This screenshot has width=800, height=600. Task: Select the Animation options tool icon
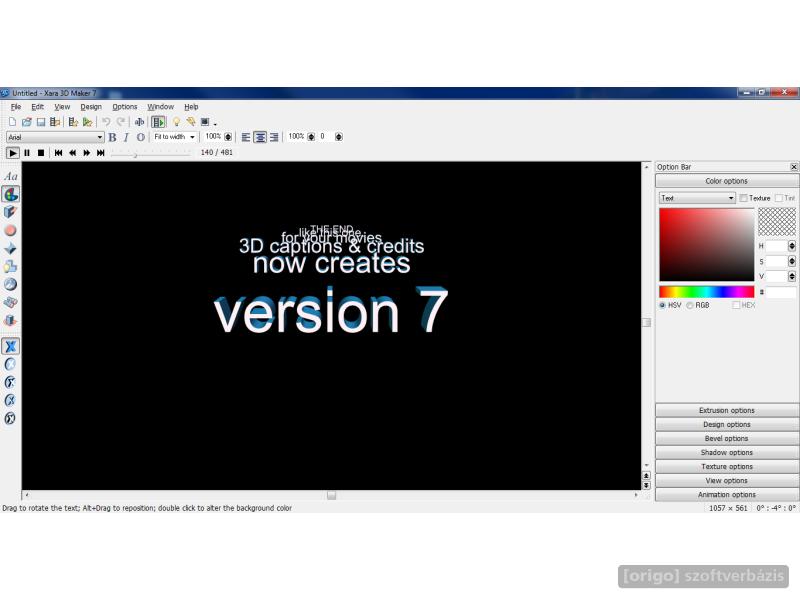click(11, 320)
